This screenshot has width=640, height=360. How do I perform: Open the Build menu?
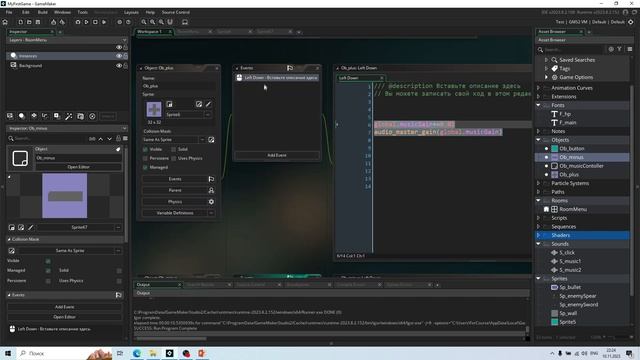pos(42,12)
